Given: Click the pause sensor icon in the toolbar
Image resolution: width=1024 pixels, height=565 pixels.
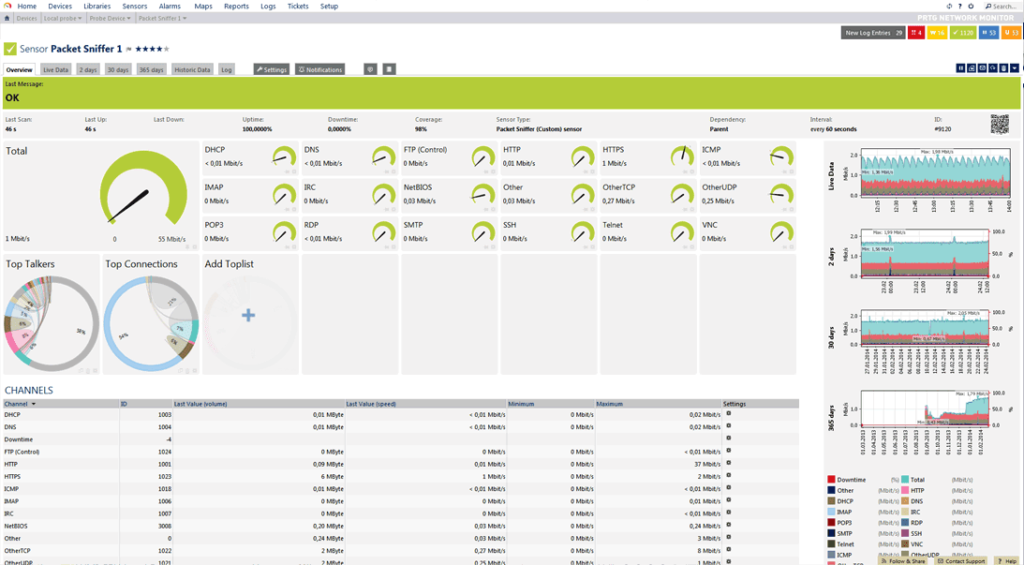Looking at the screenshot, I should (x=961, y=68).
